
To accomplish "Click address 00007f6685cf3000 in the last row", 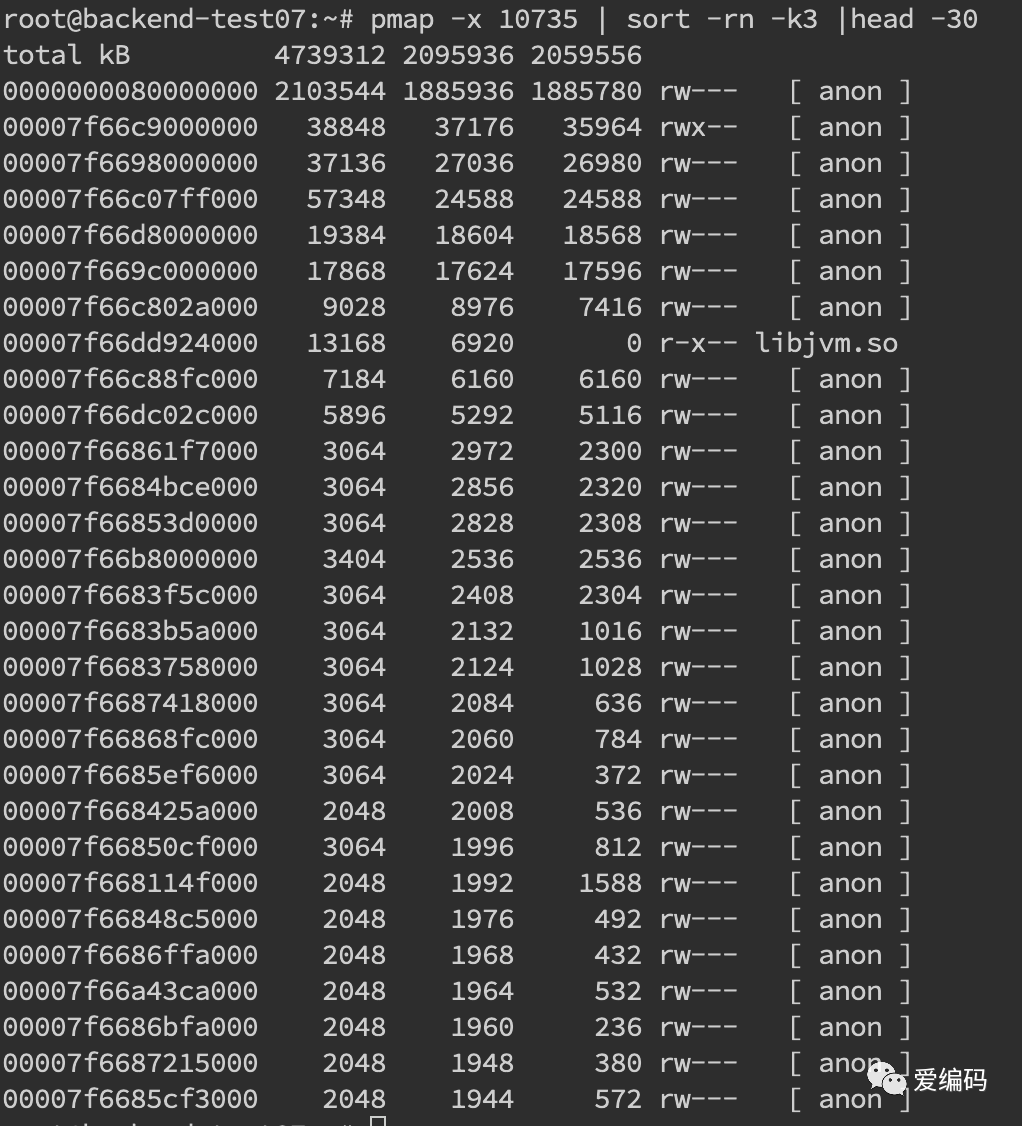I will coord(130,1099).
